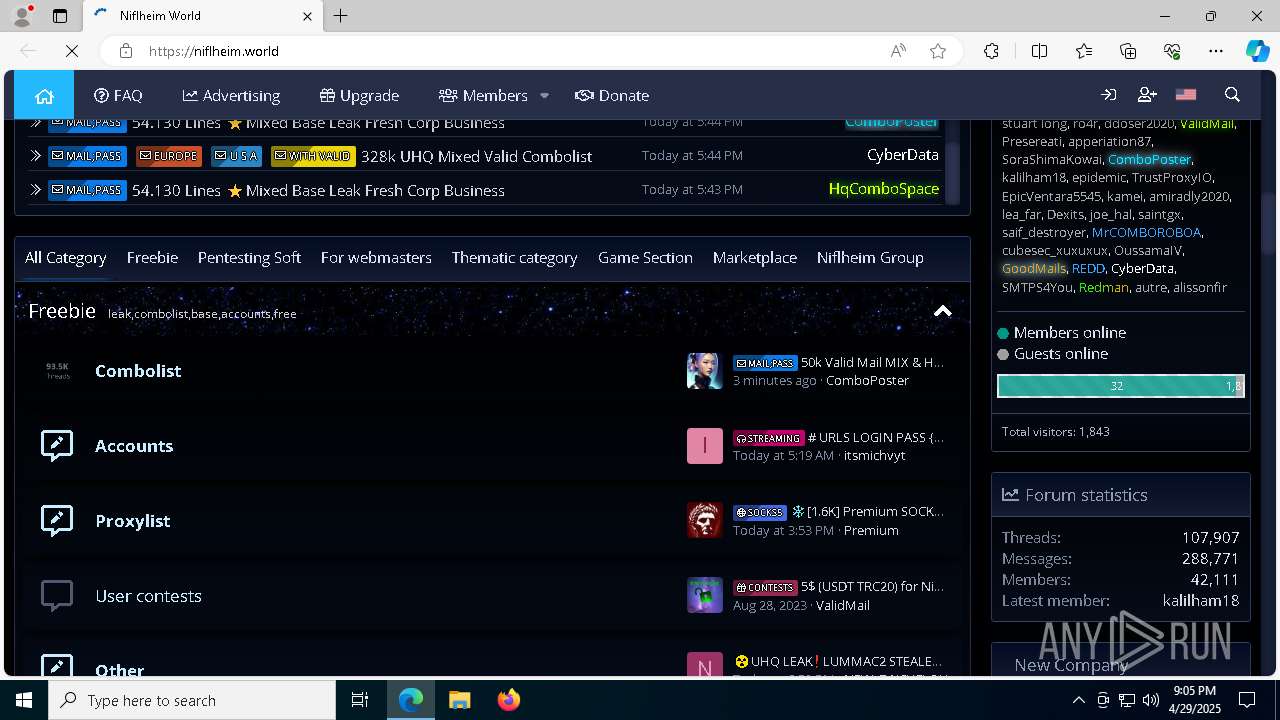Select the Game Section tab

tap(645, 258)
